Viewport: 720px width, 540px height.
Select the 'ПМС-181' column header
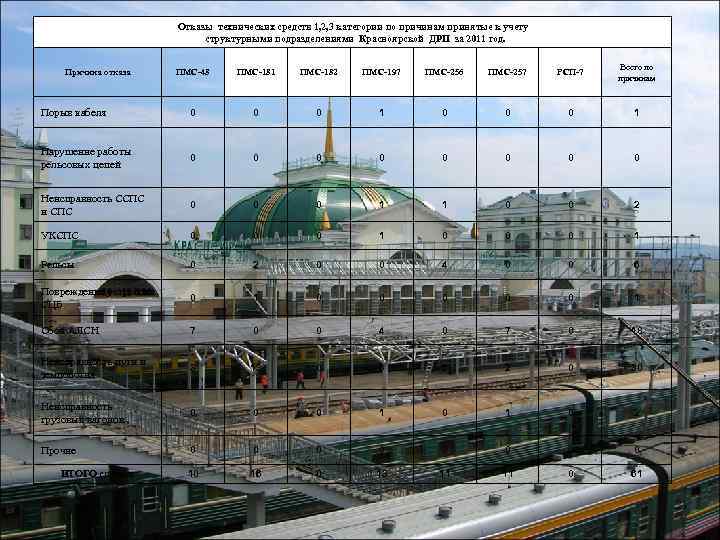(256, 72)
